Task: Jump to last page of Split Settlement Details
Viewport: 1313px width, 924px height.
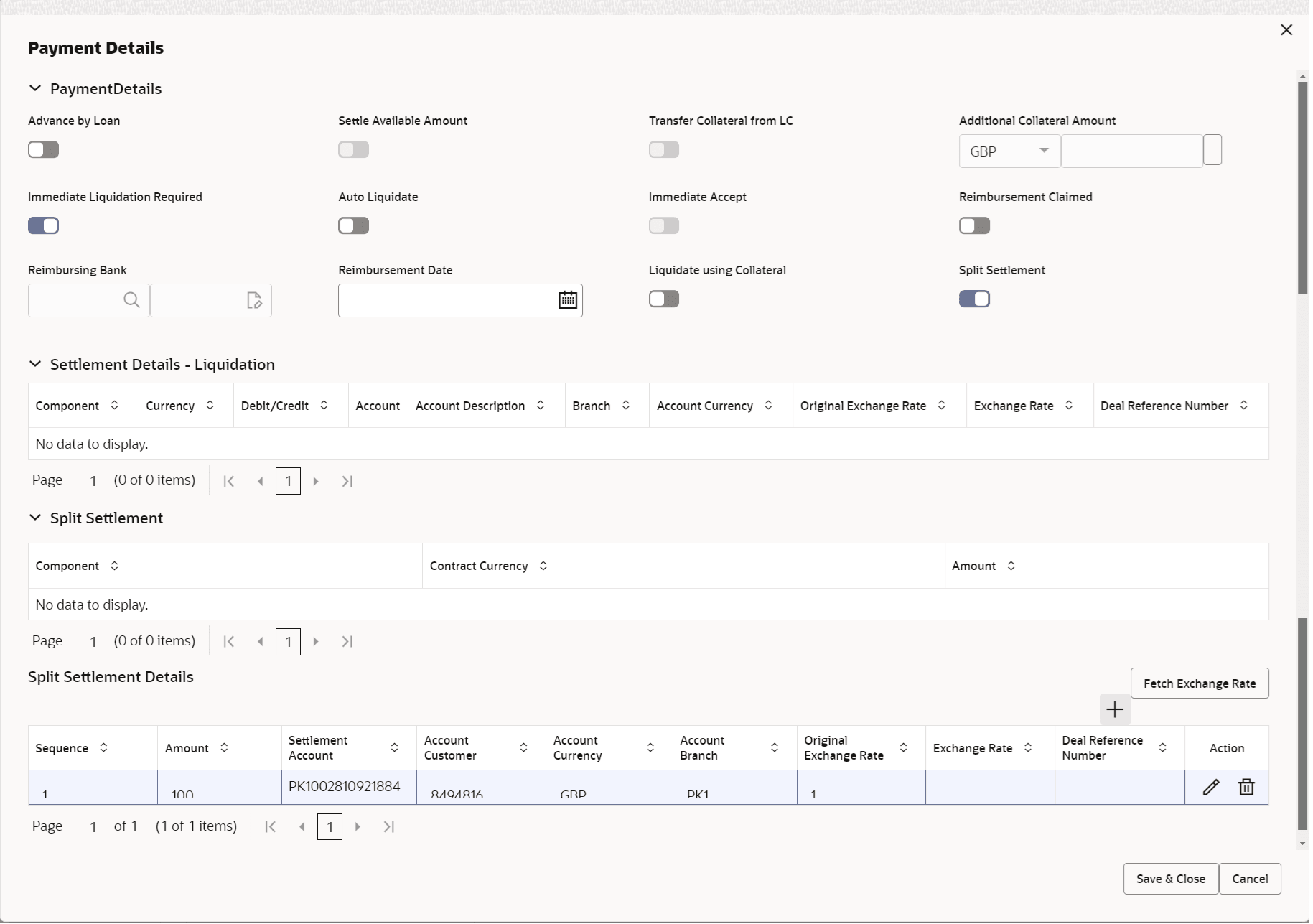Action: [x=388, y=826]
